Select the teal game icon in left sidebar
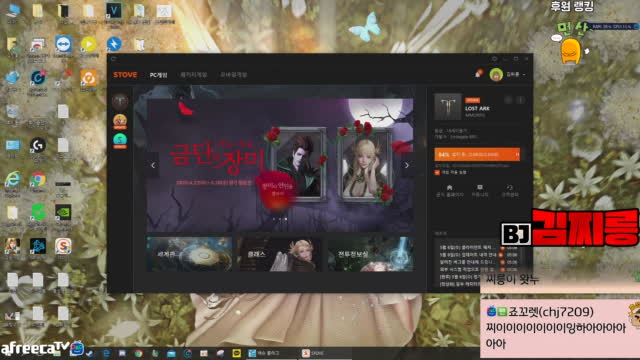This screenshot has width=640, height=360. pos(120,141)
